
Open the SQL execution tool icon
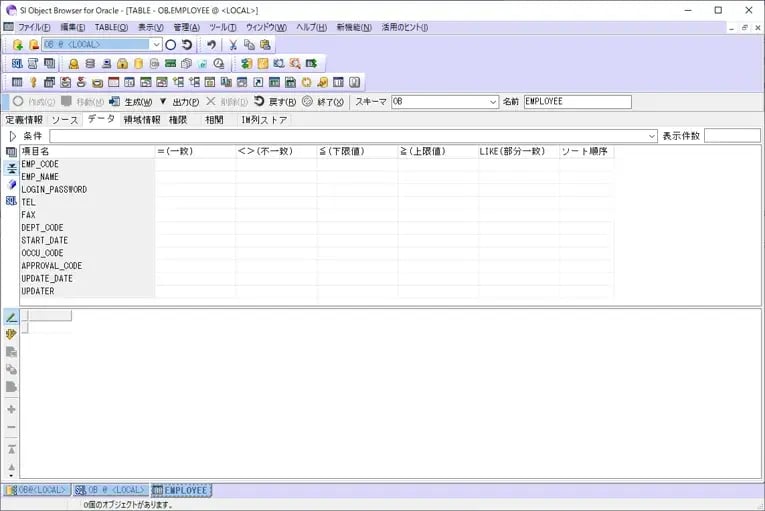18,64
